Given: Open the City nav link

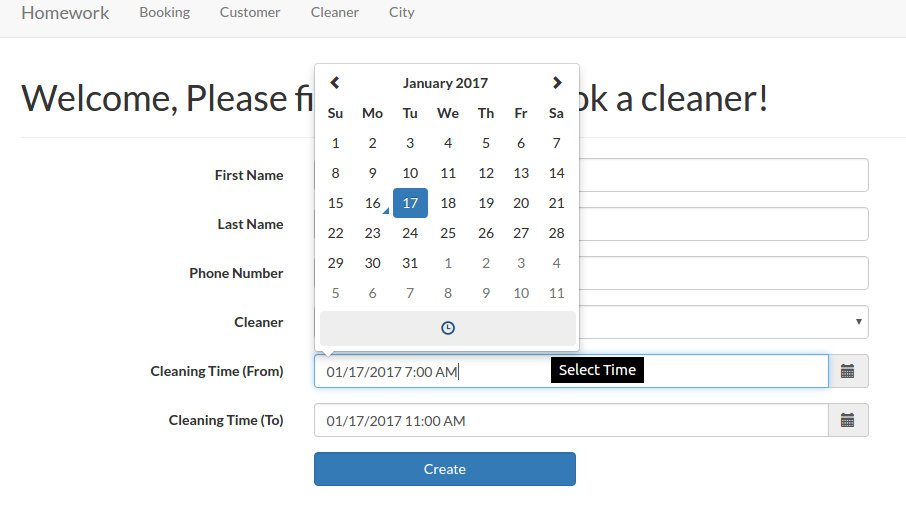Looking at the screenshot, I should tap(402, 13).
